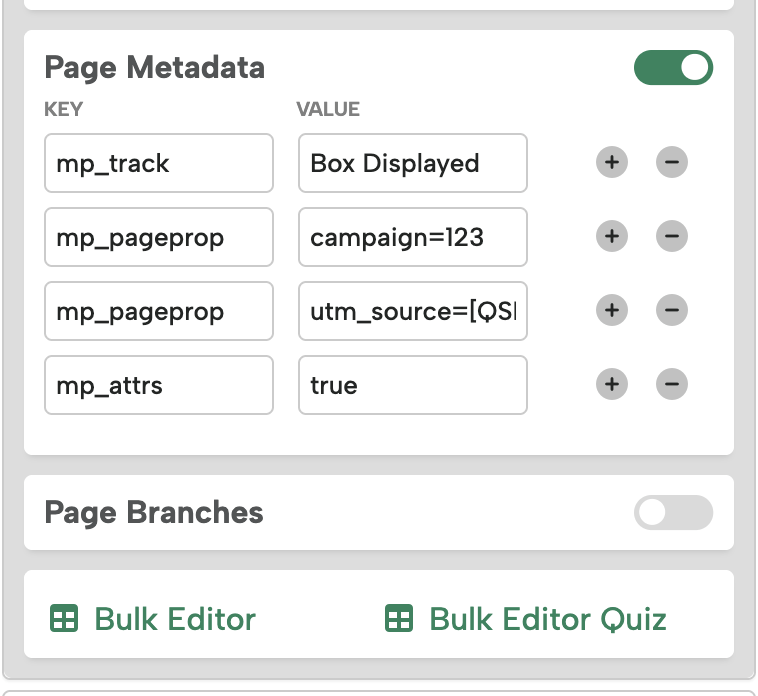Screen dimensions: 758x696
Task: Remove the mp_attrs metadata row
Action: pyautogui.click(x=671, y=384)
